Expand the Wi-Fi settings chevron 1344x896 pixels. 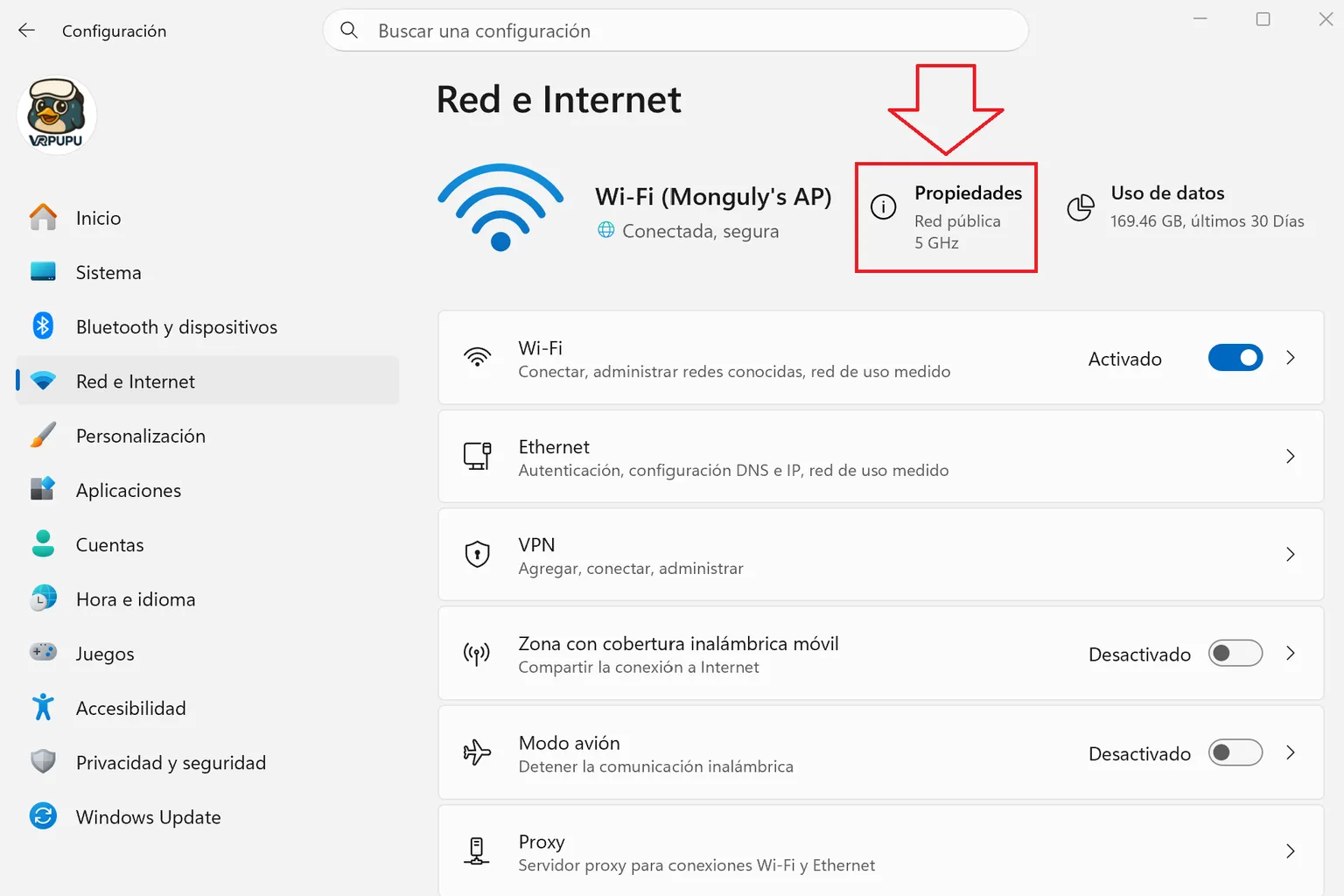point(1291,358)
